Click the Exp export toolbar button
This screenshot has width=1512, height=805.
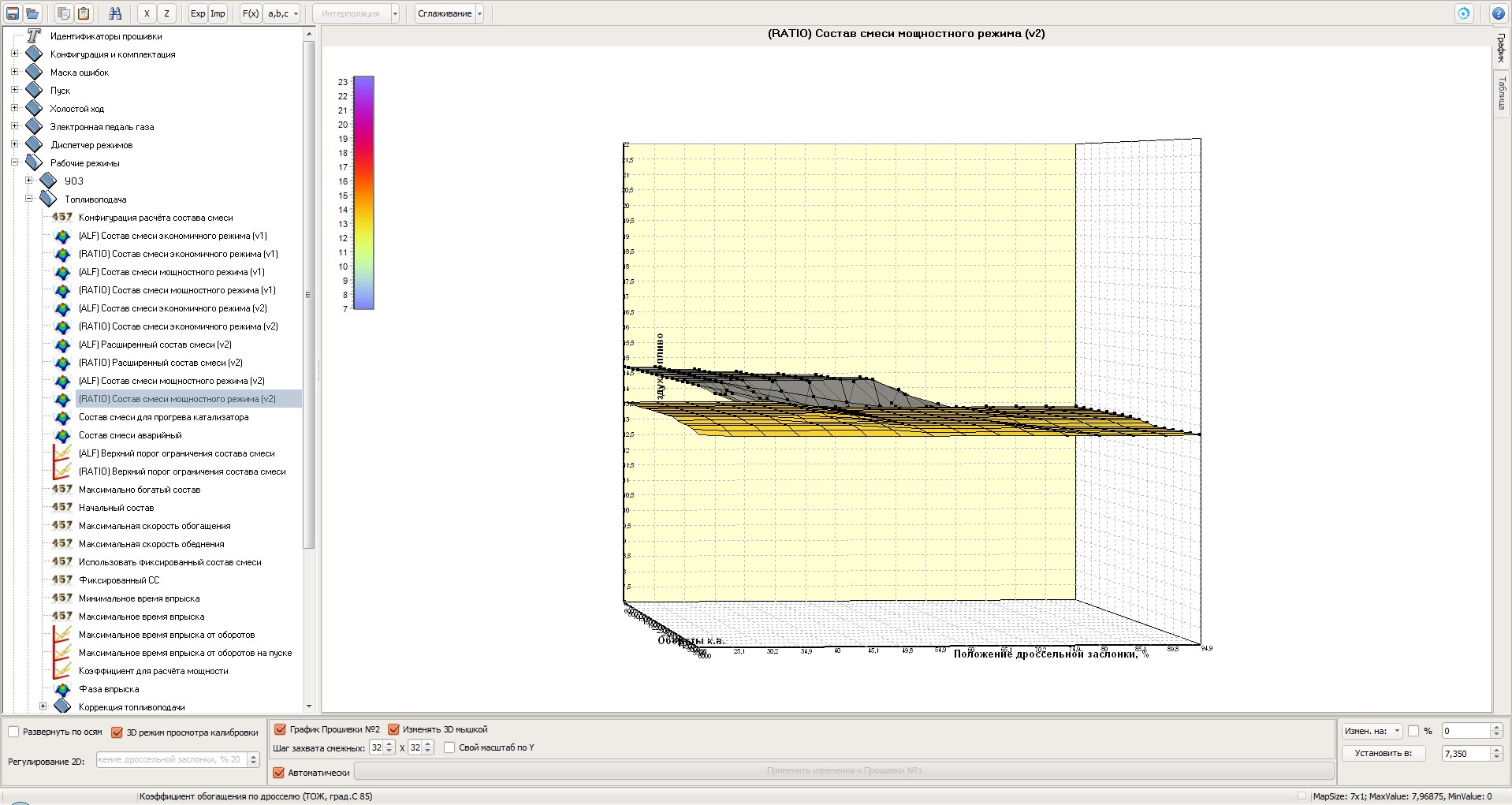[197, 13]
